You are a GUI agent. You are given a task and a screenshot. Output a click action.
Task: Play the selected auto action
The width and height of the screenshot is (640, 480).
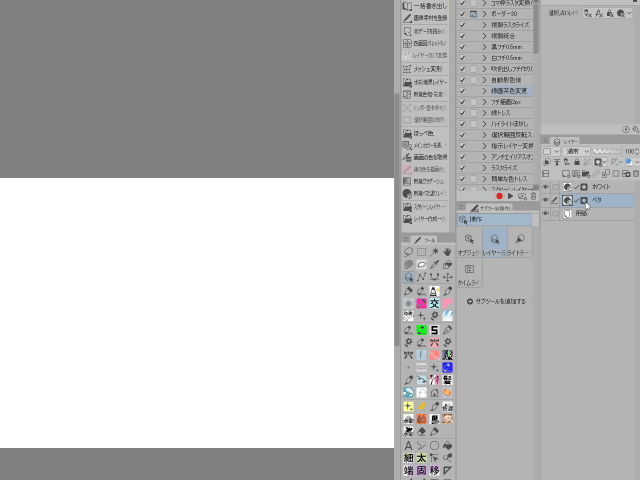point(510,196)
